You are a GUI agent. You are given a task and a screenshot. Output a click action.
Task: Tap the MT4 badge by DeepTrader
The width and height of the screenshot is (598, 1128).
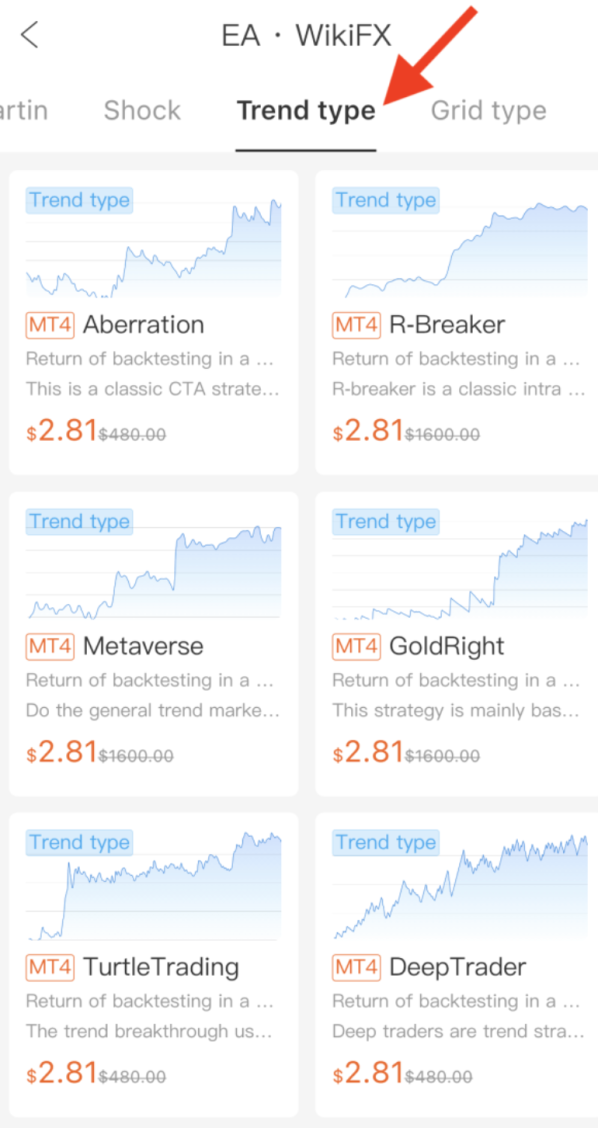356,967
